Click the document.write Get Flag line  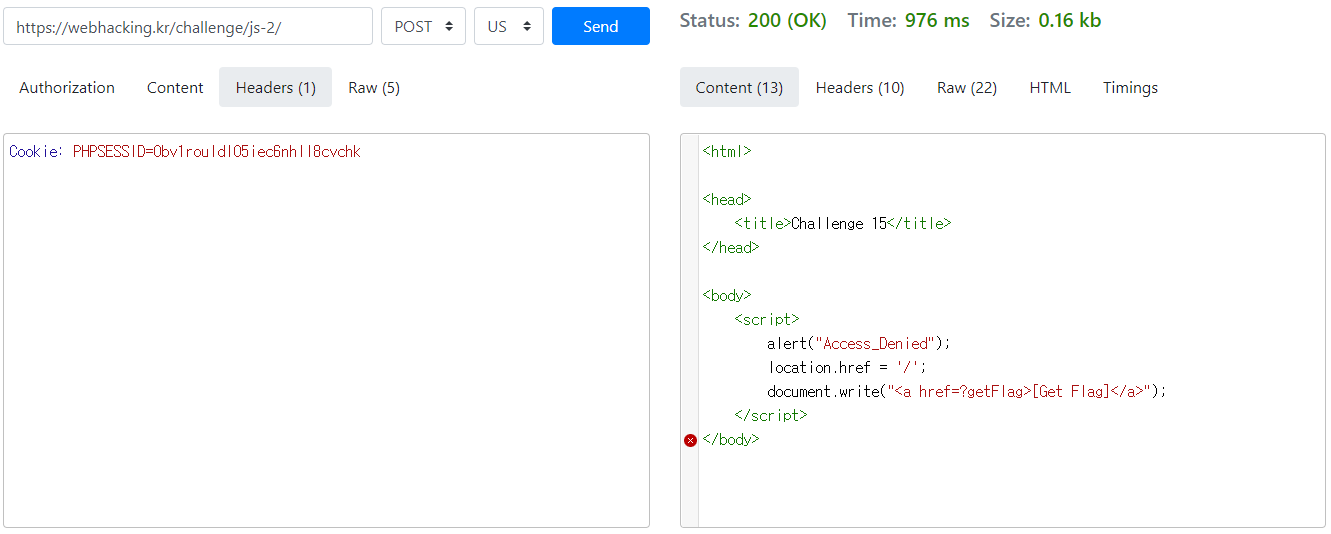tap(967, 392)
